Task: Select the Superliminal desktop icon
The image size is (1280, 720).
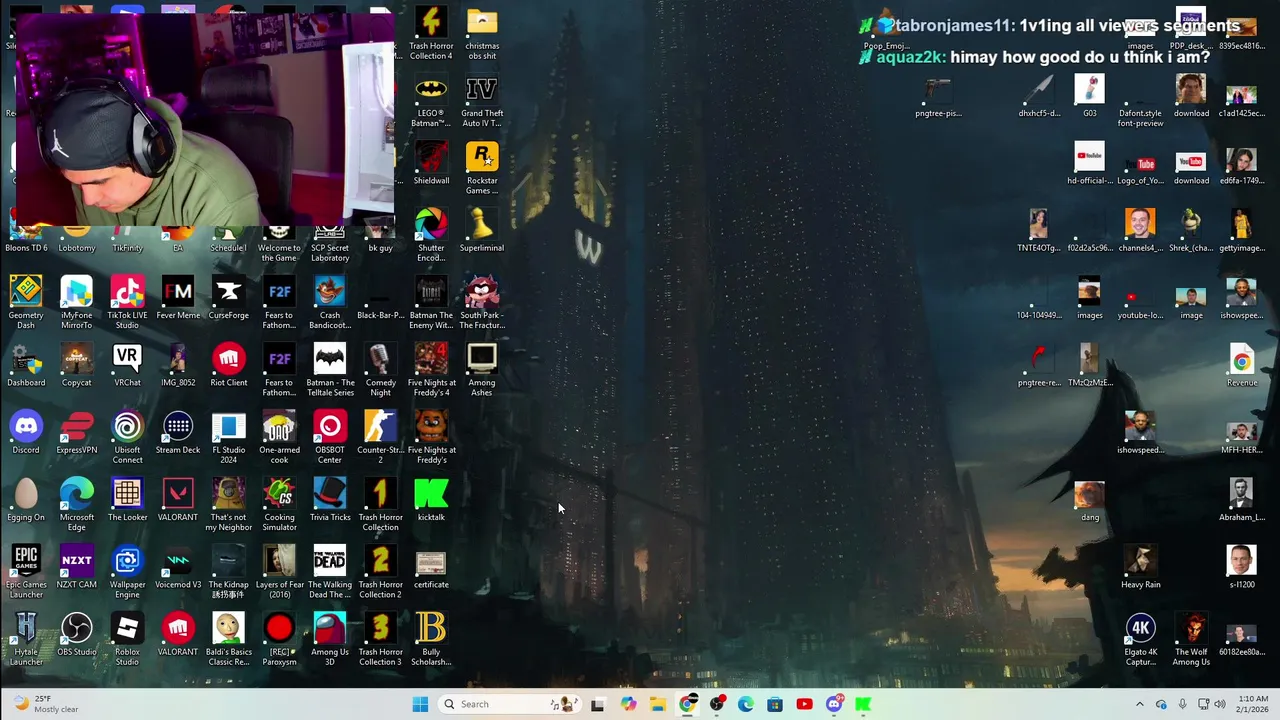Action: (x=482, y=230)
